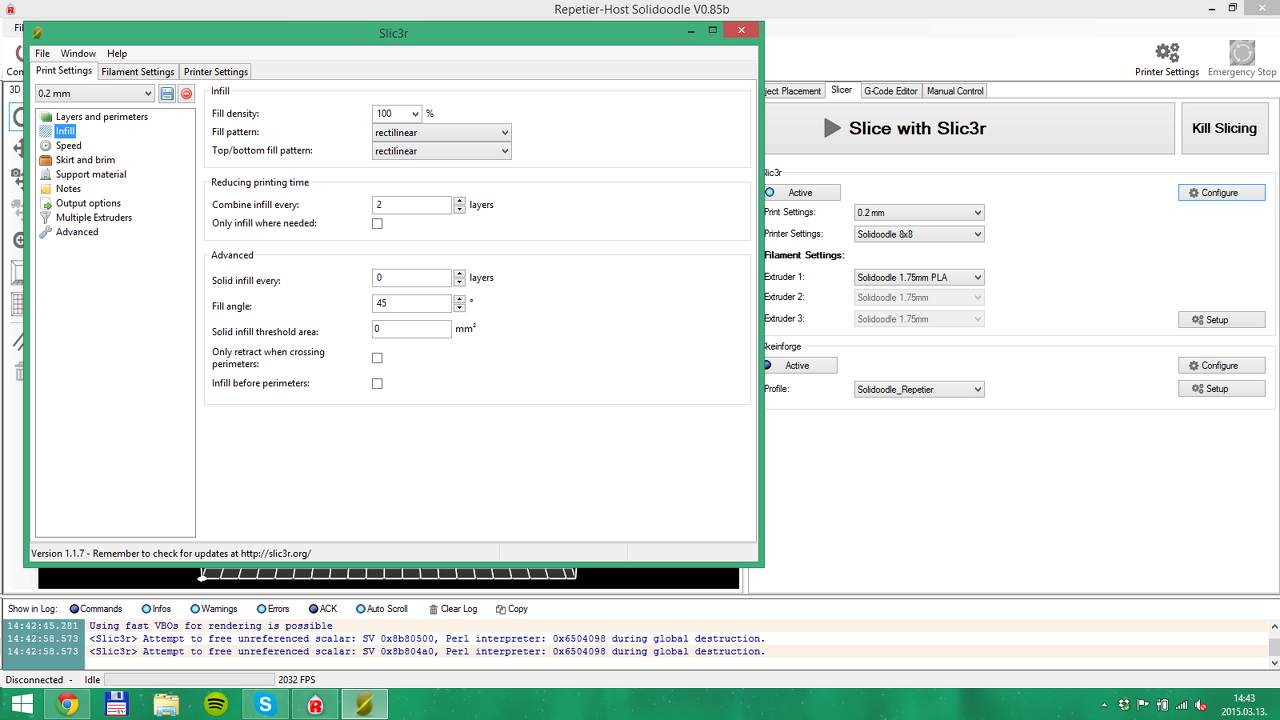Go to Skirt and brim settings
The image size is (1280, 720).
tap(85, 160)
